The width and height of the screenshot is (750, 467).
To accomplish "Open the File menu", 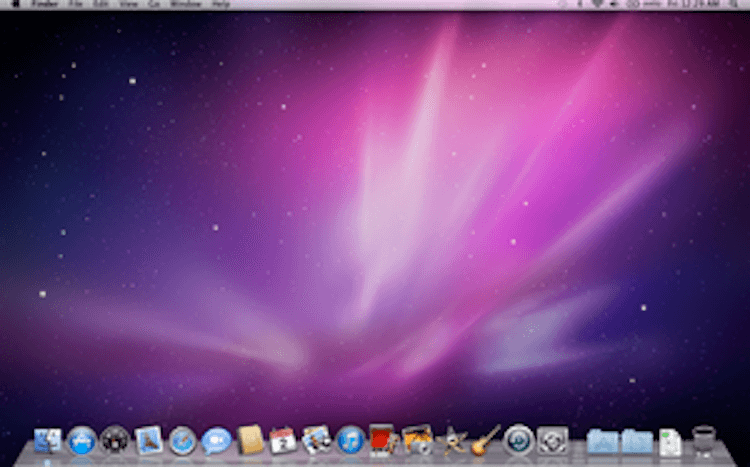I will (x=76, y=4).
